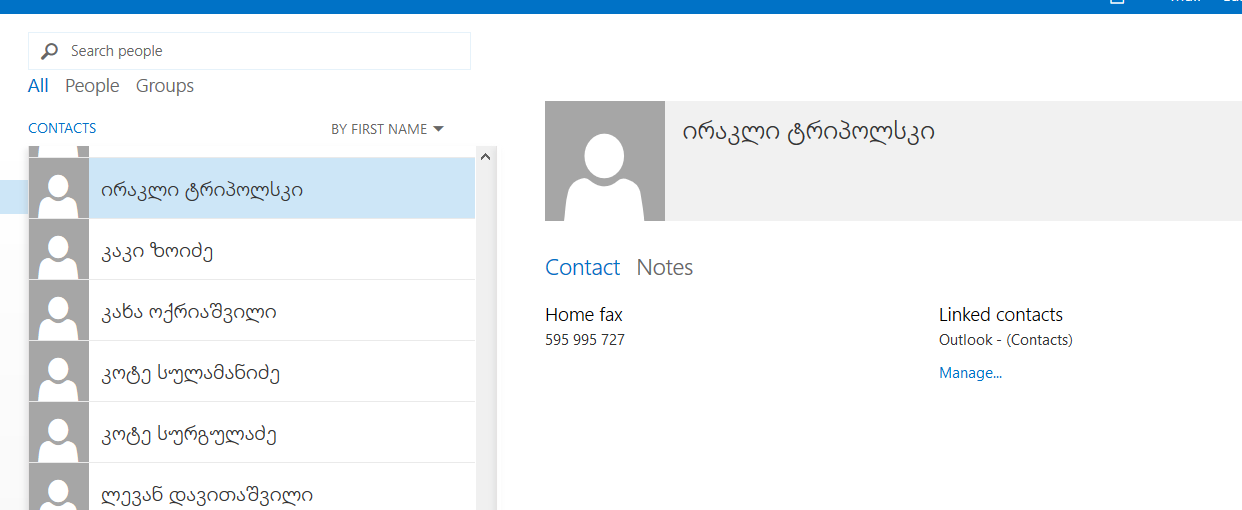Switch to the Notes tab
Screen dimensions: 1242x510
tap(664, 268)
